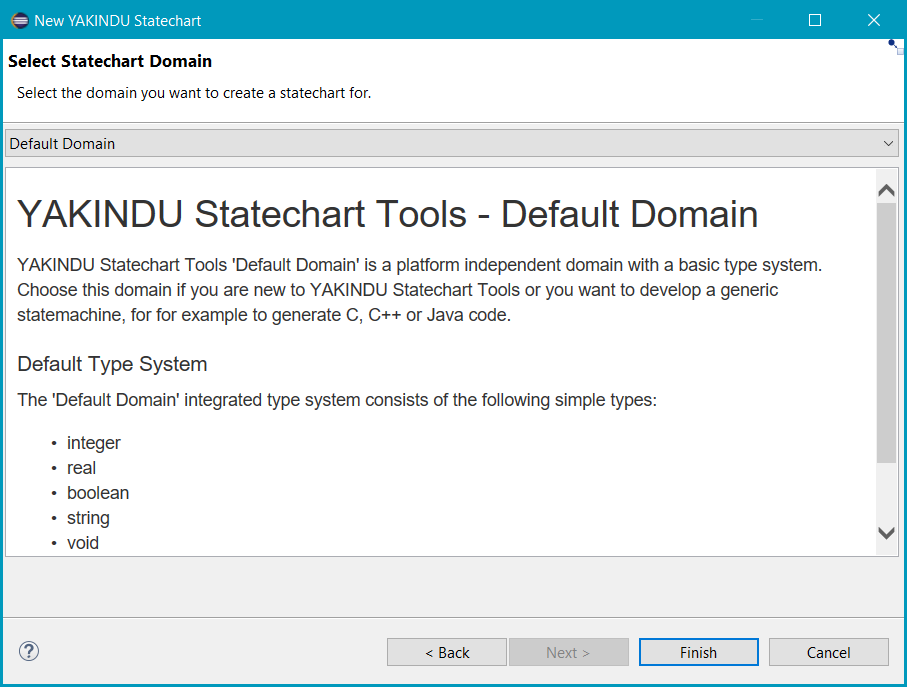Click the 'void' list item

[x=83, y=543]
